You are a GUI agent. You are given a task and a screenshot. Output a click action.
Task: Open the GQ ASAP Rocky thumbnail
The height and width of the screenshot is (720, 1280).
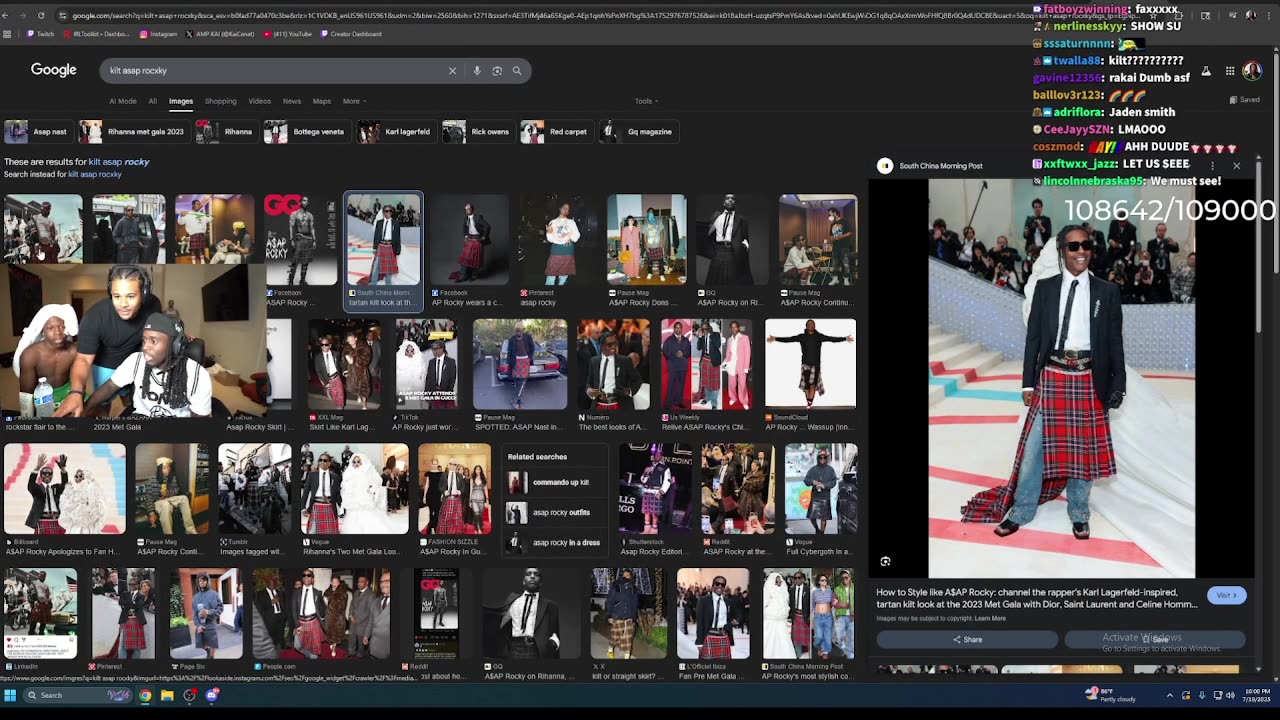point(301,240)
